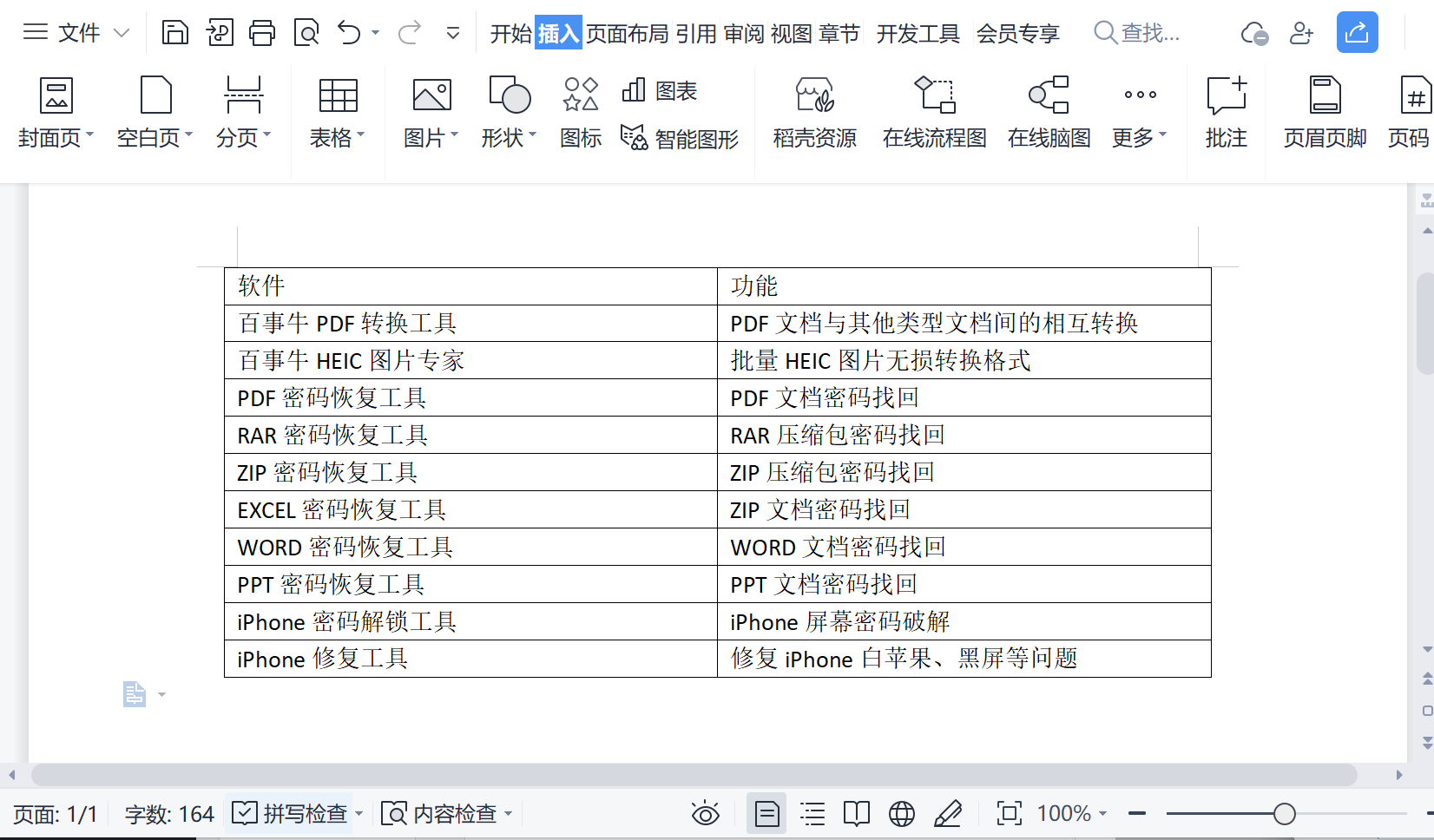Insert a chart with 图表 icon
This screenshot has width=1434, height=840.
point(660,90)
